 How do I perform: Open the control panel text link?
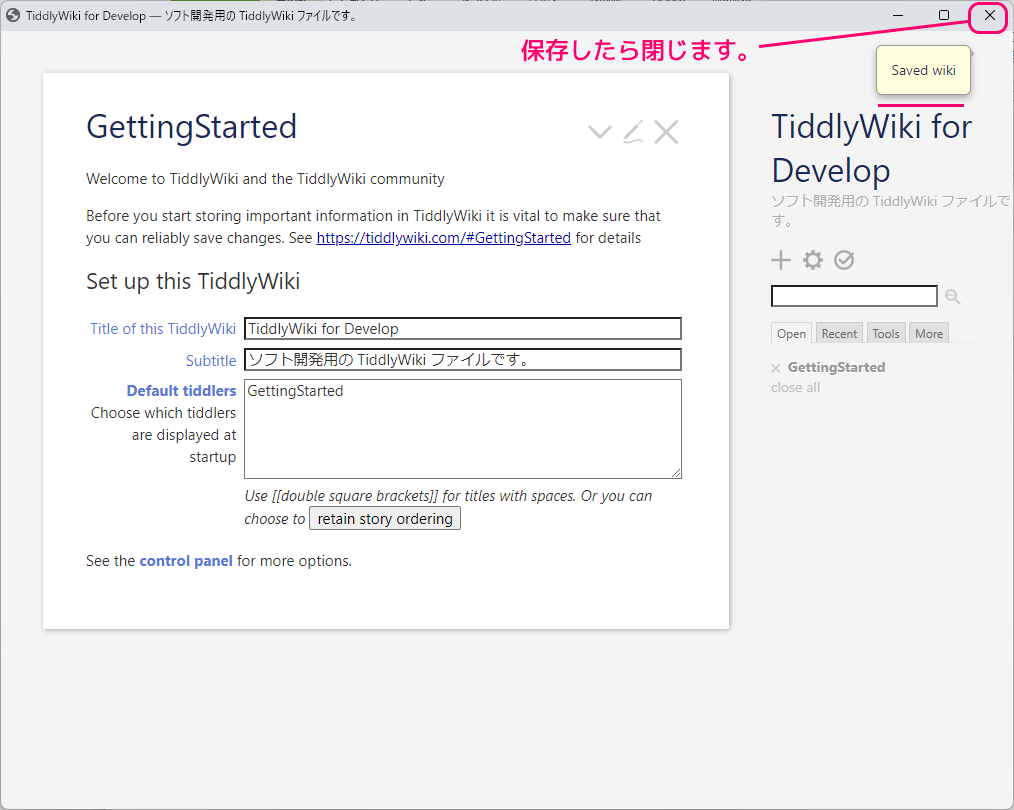pos(186,560)
